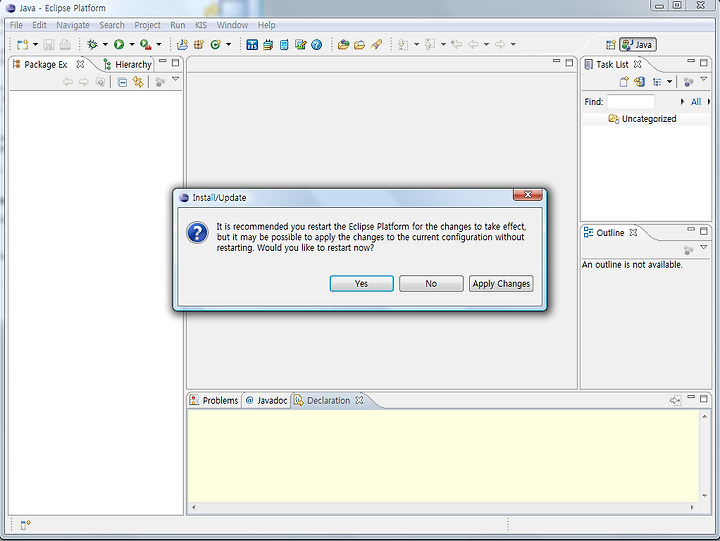Open the Project menu
Screen dimensions: 720x541
click(x=147, y=25)
